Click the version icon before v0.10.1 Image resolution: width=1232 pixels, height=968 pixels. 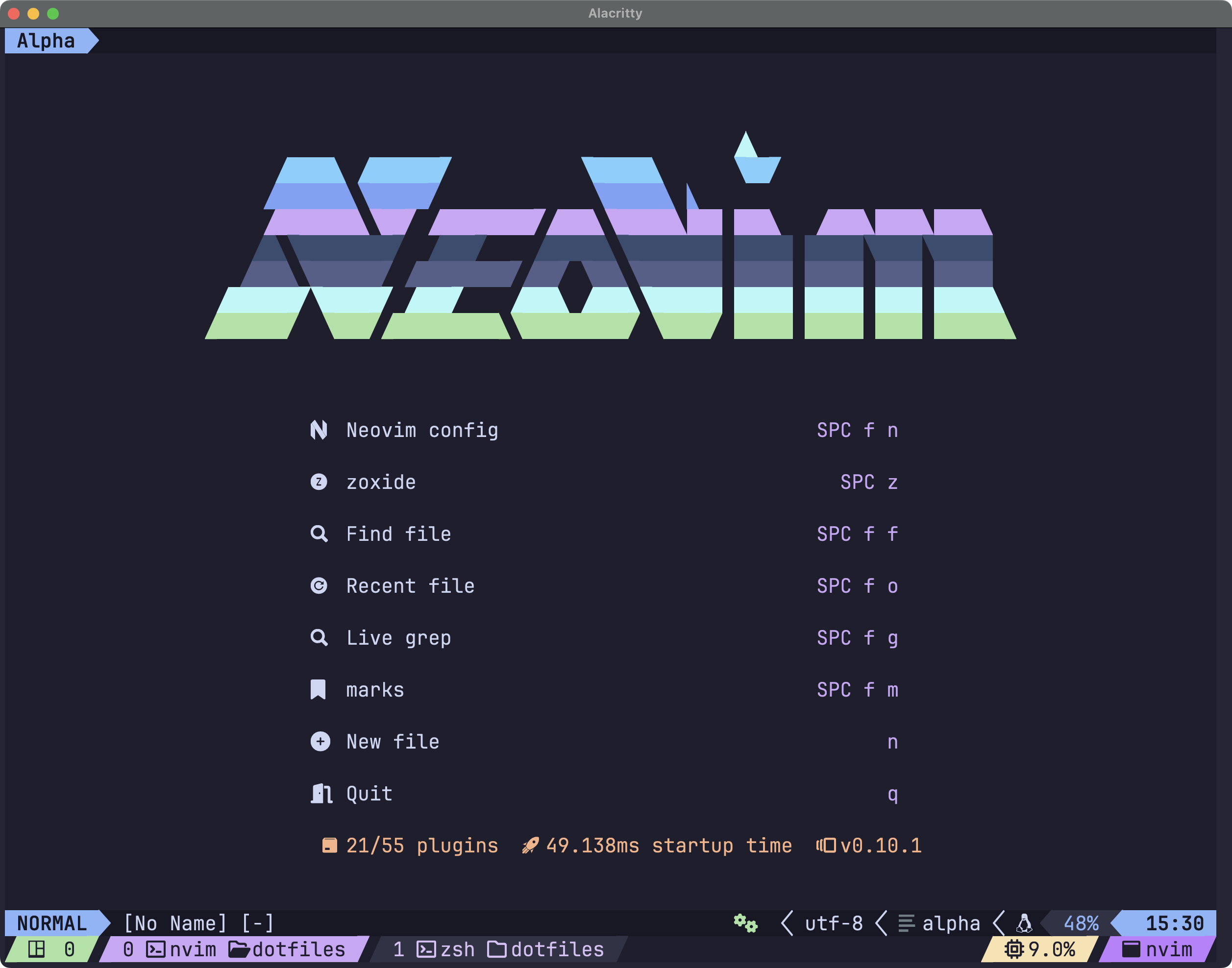(x=826, y=846)
